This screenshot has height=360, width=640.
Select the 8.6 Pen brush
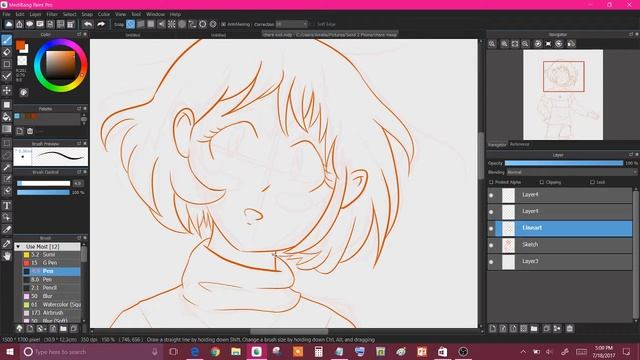pos(51,280)
